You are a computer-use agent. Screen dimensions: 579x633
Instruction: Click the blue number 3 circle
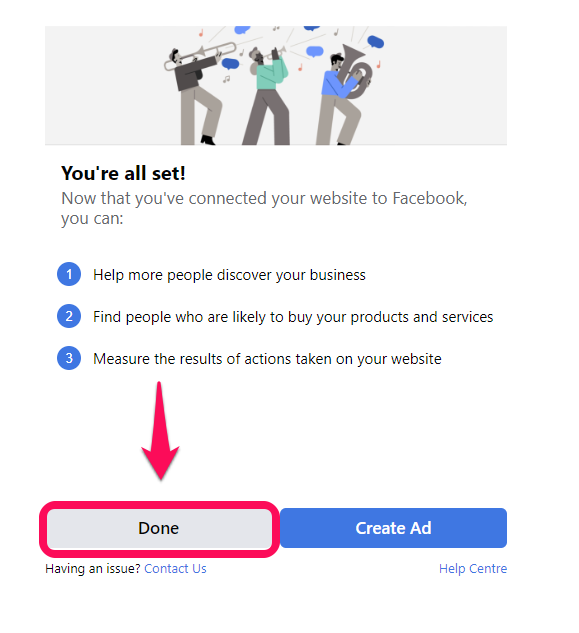tap(69, 358)
